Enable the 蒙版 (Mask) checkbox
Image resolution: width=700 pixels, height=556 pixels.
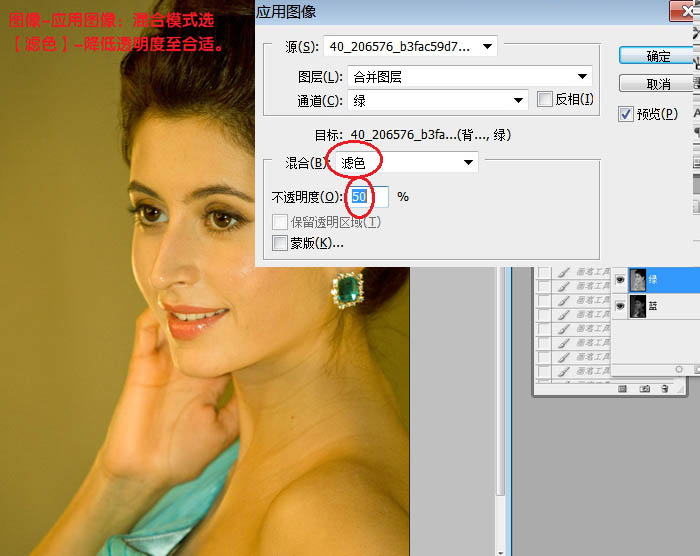280,243
